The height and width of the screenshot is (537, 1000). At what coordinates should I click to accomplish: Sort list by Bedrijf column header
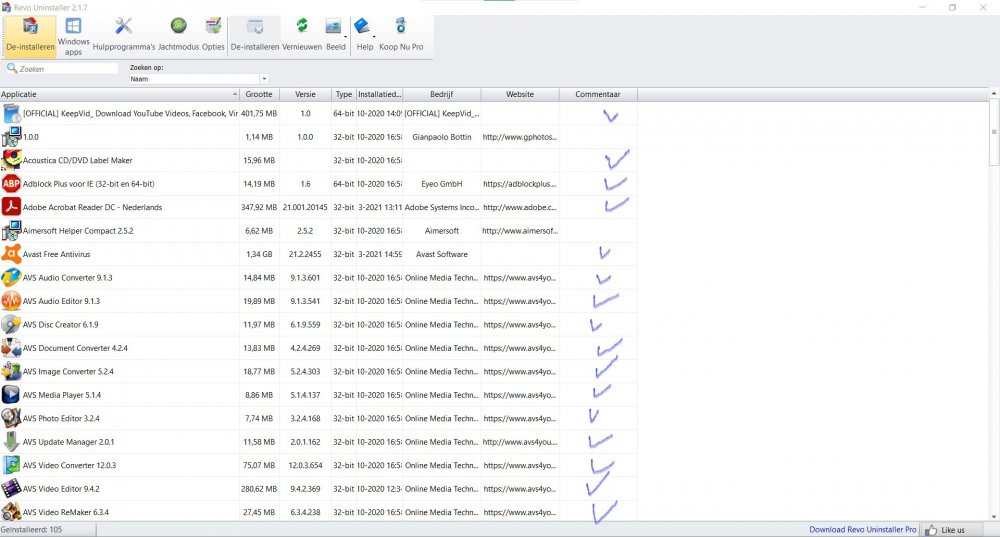pos(441,94)
